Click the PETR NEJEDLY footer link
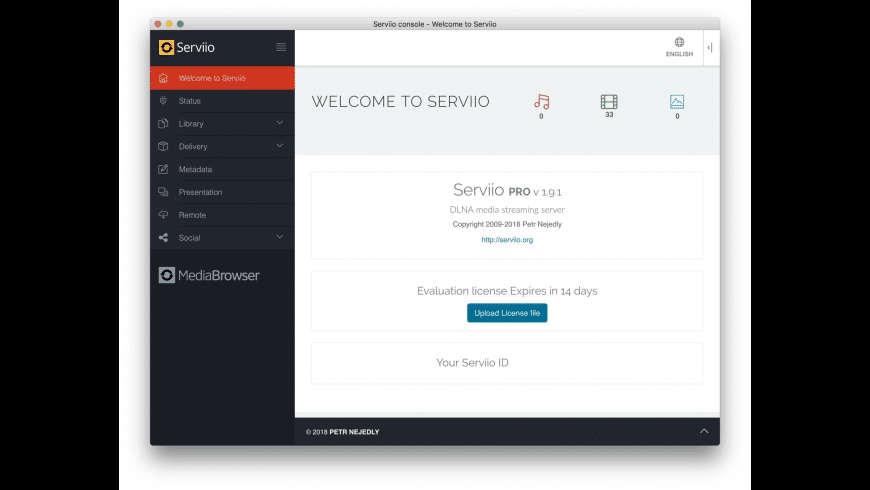Screen dimensions: 870x490 point(354,432)
